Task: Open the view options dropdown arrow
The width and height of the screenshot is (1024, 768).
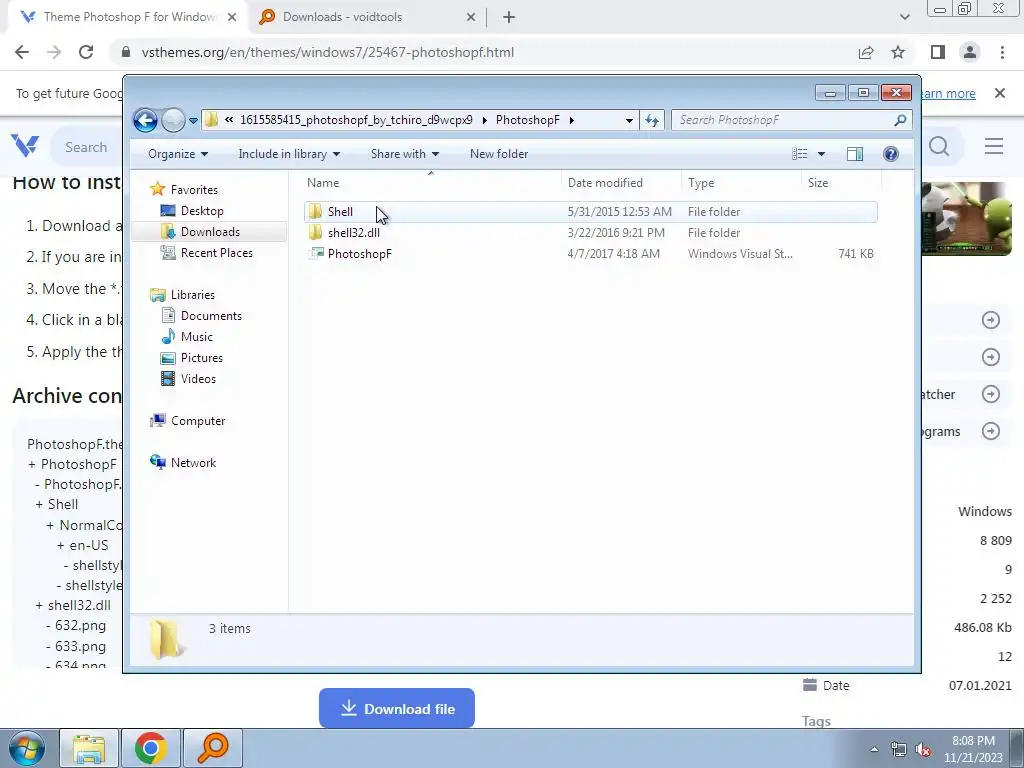Action: point(822,154)
